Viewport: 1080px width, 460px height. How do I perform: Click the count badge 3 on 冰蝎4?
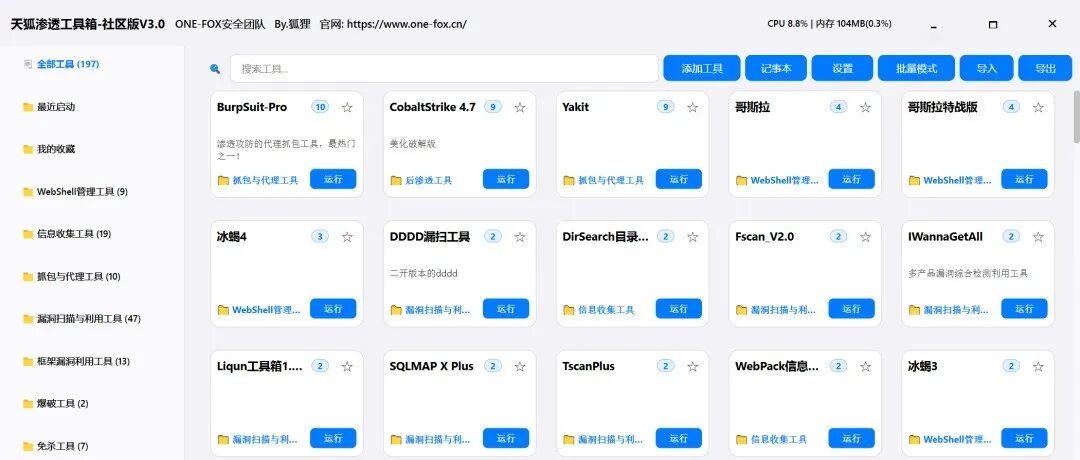[320, 236]
